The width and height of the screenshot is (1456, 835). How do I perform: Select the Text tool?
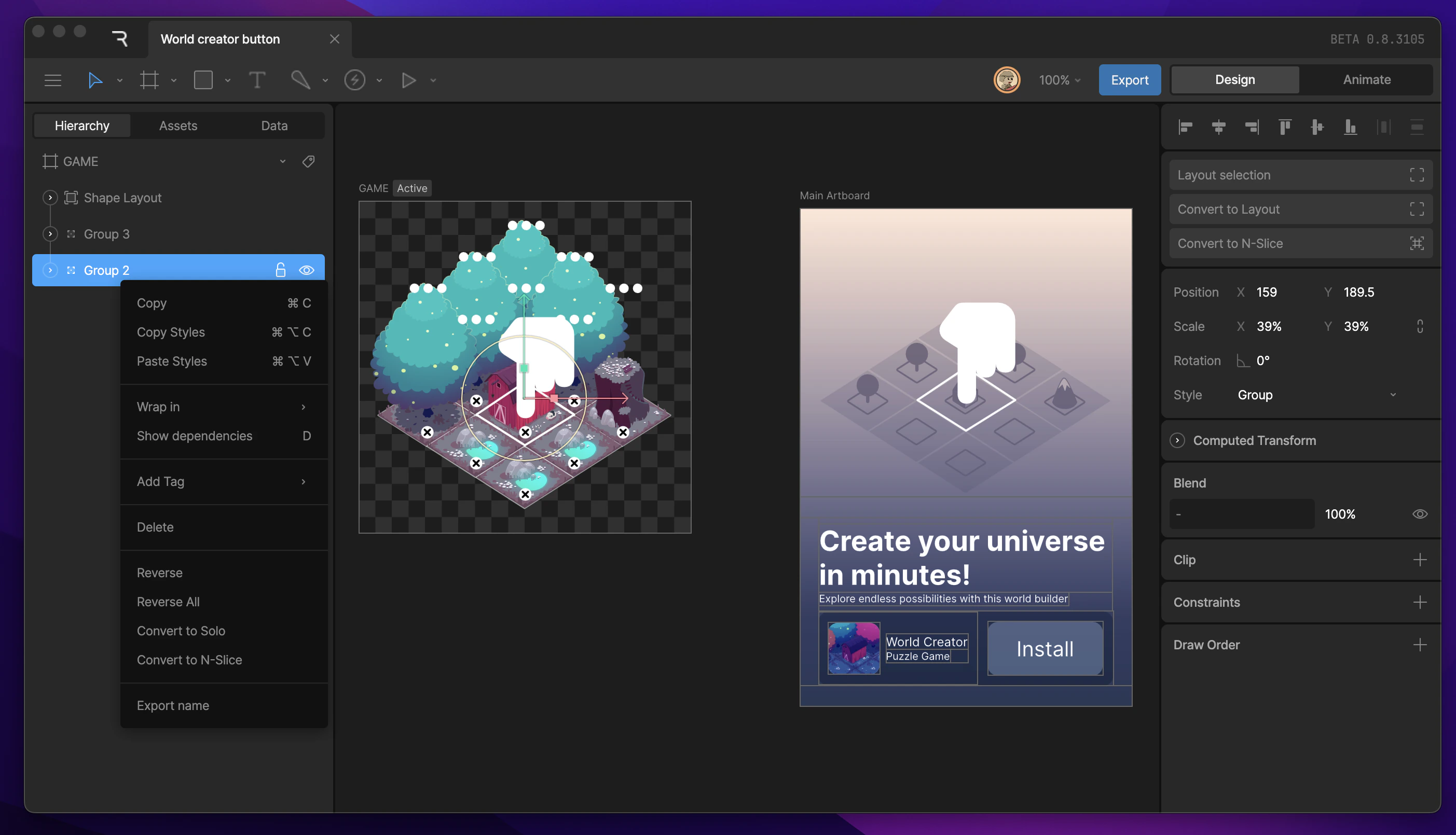(x=256, y=80)
